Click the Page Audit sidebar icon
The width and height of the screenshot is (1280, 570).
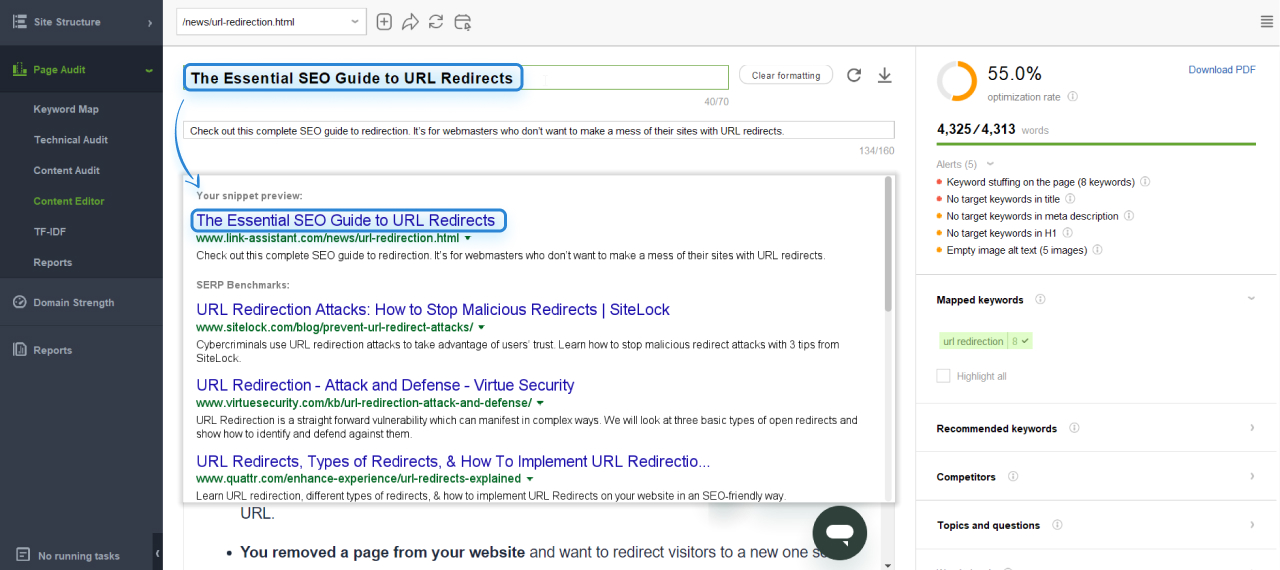pyautogui.click(x=20, y=70)
